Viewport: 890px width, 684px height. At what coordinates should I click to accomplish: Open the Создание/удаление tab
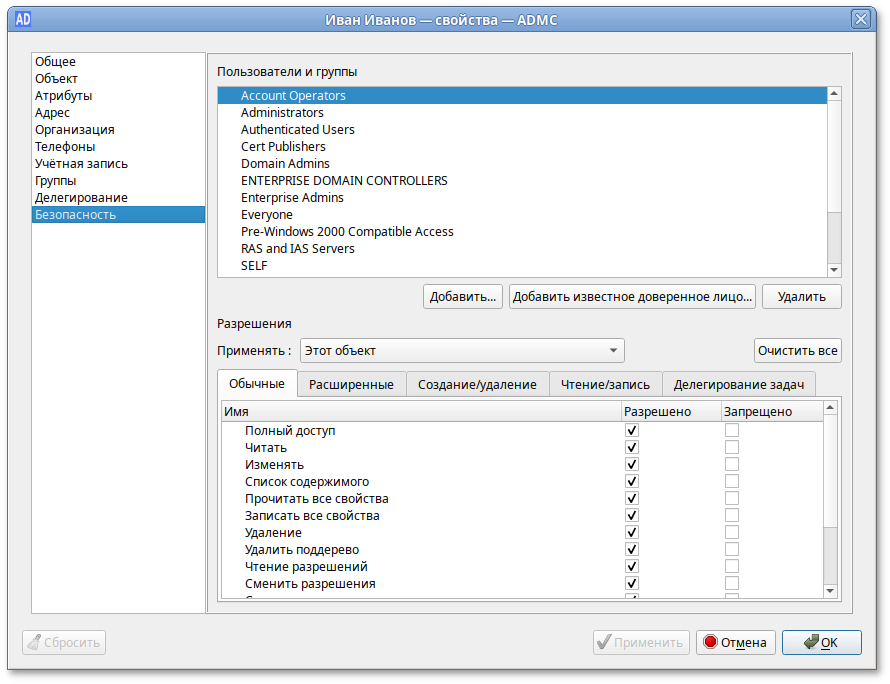477,385
